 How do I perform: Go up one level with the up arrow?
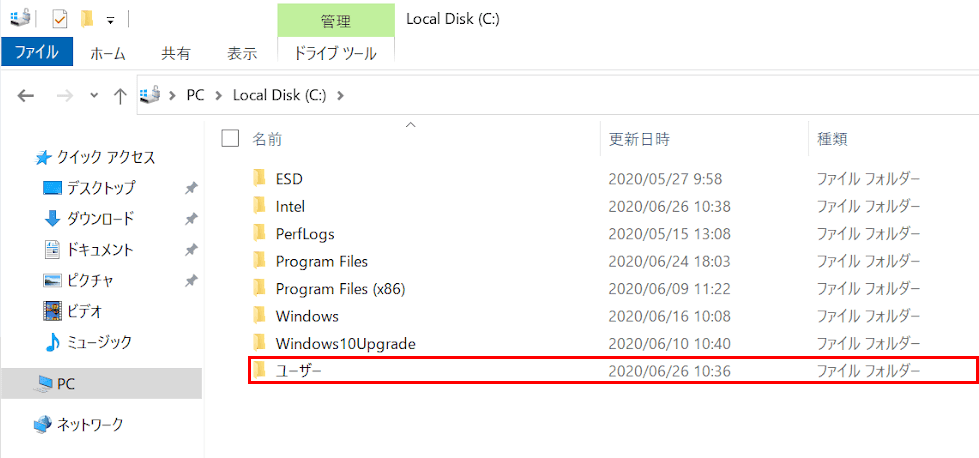[x=120, y=95]
